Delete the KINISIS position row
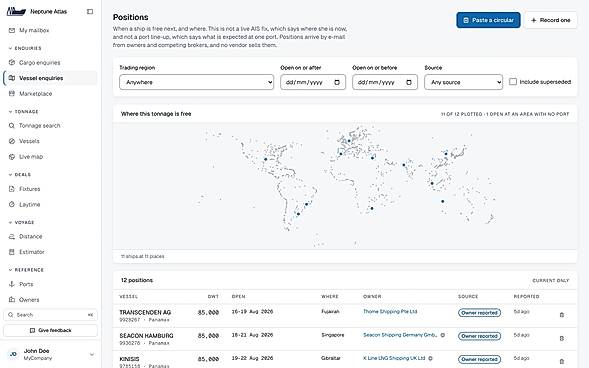This screenshot has height=368, width=589. [562, 361]
